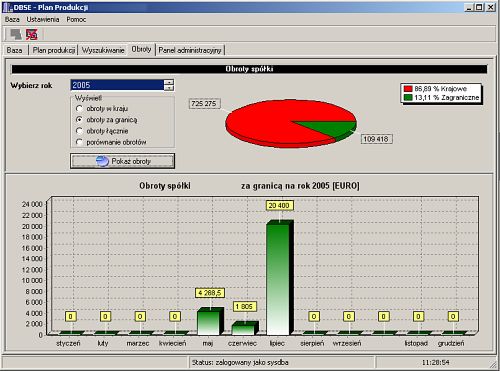500x371 pixels.
Task: Click the styczeń month axis label
Action: (68, 343)
